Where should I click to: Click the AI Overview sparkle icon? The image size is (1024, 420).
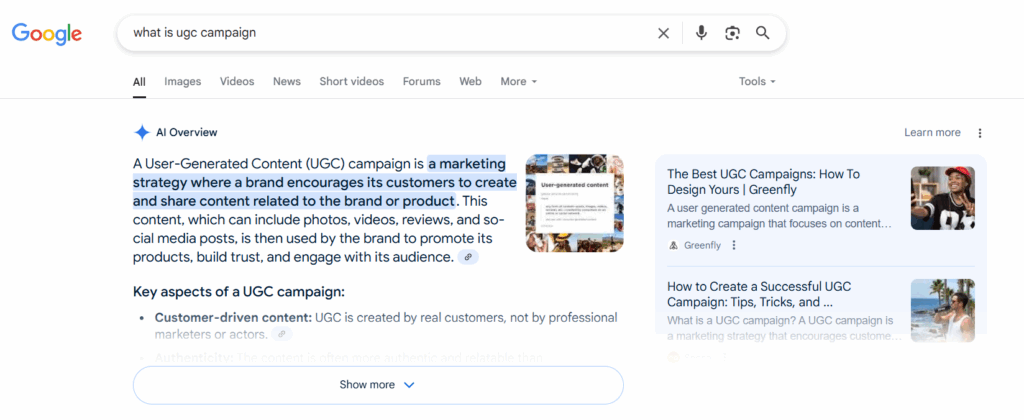click(x=142, y=133)
